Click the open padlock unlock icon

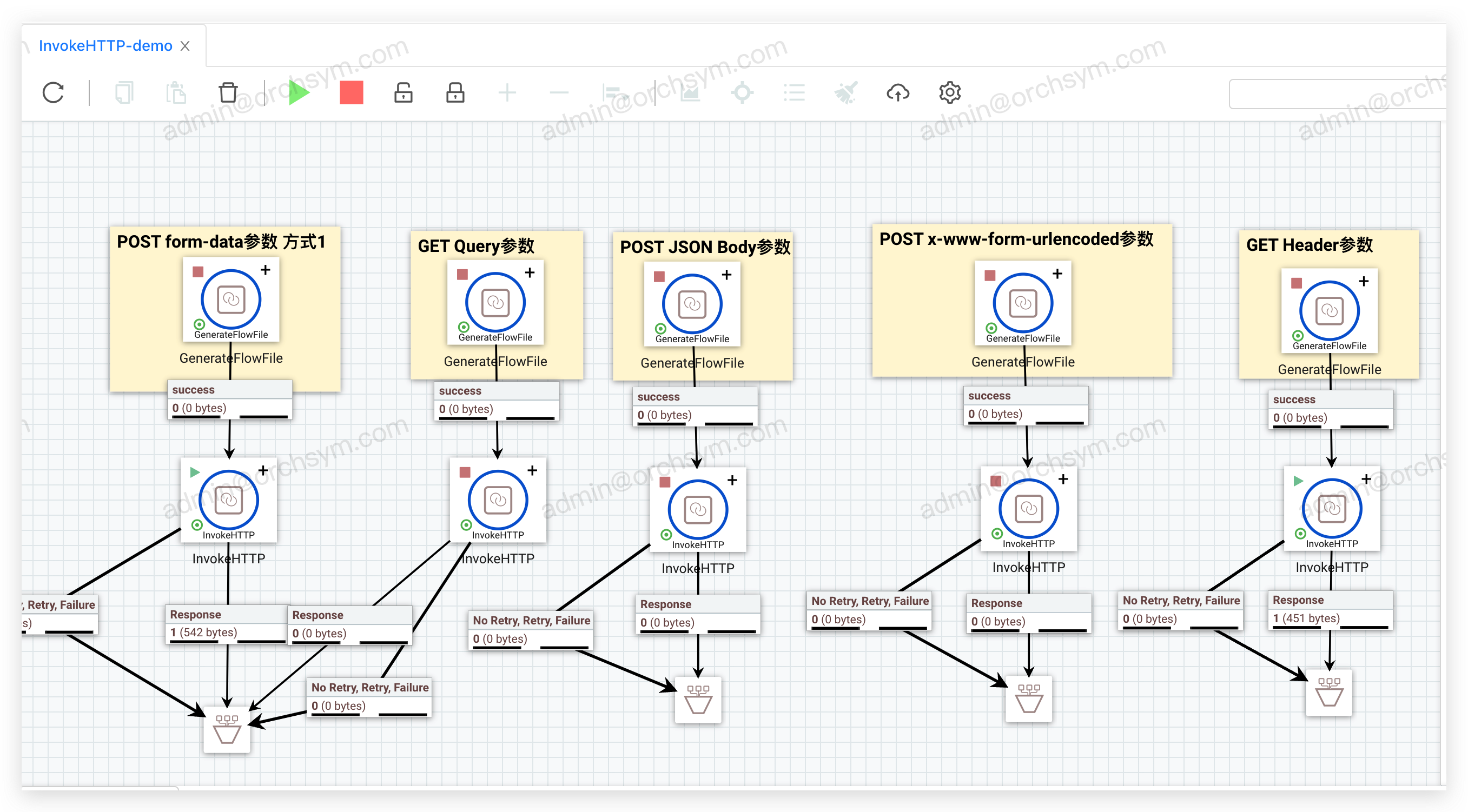[x=403, y=92]
